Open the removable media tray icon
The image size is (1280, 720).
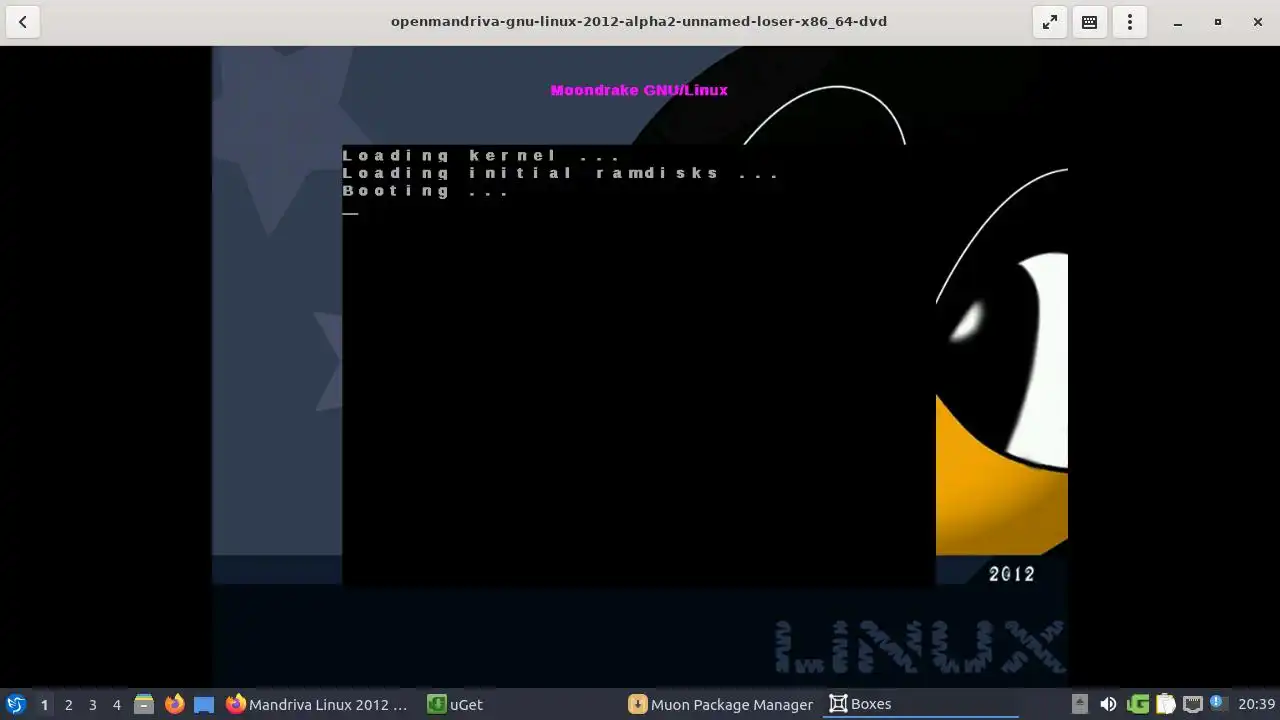coord(1079,704)
